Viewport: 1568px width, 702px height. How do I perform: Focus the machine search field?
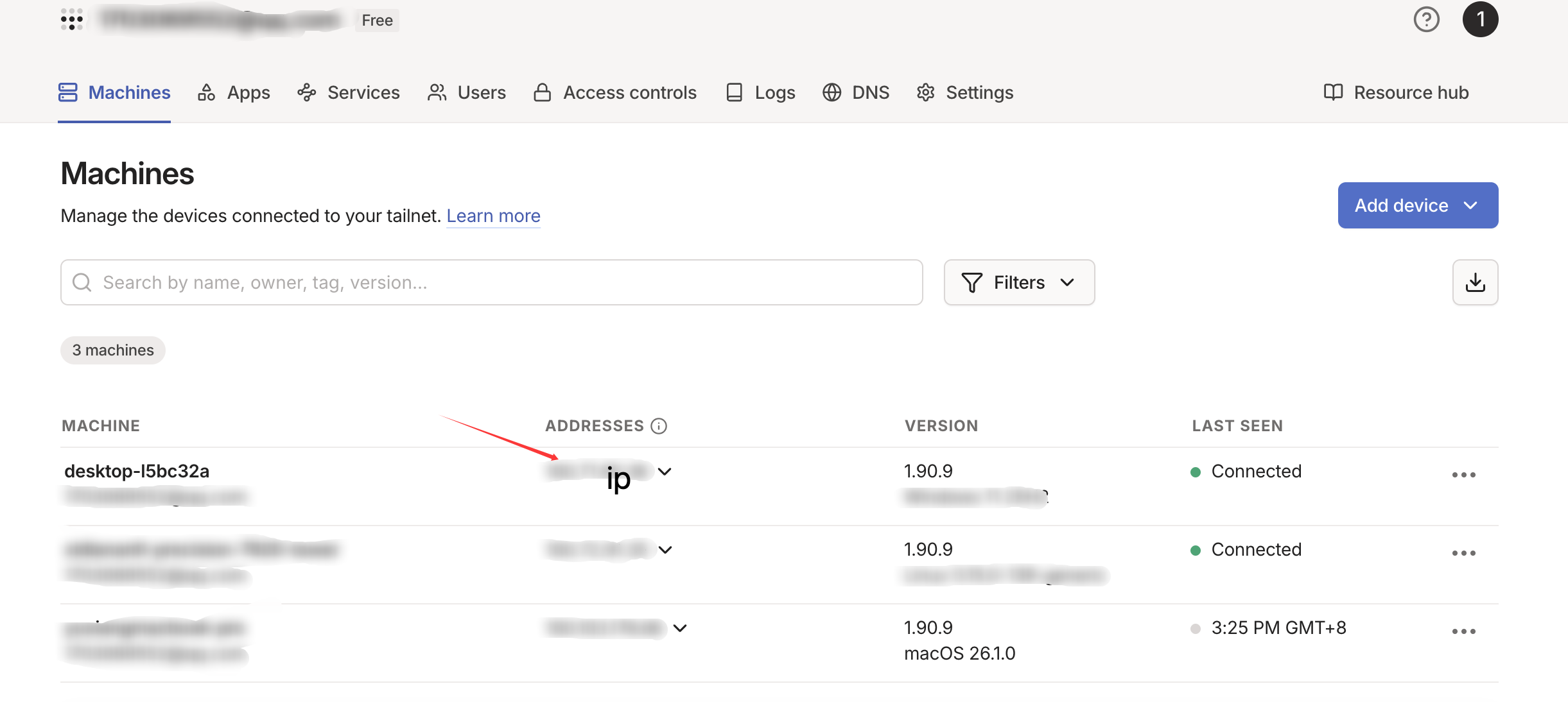(492, 282)
